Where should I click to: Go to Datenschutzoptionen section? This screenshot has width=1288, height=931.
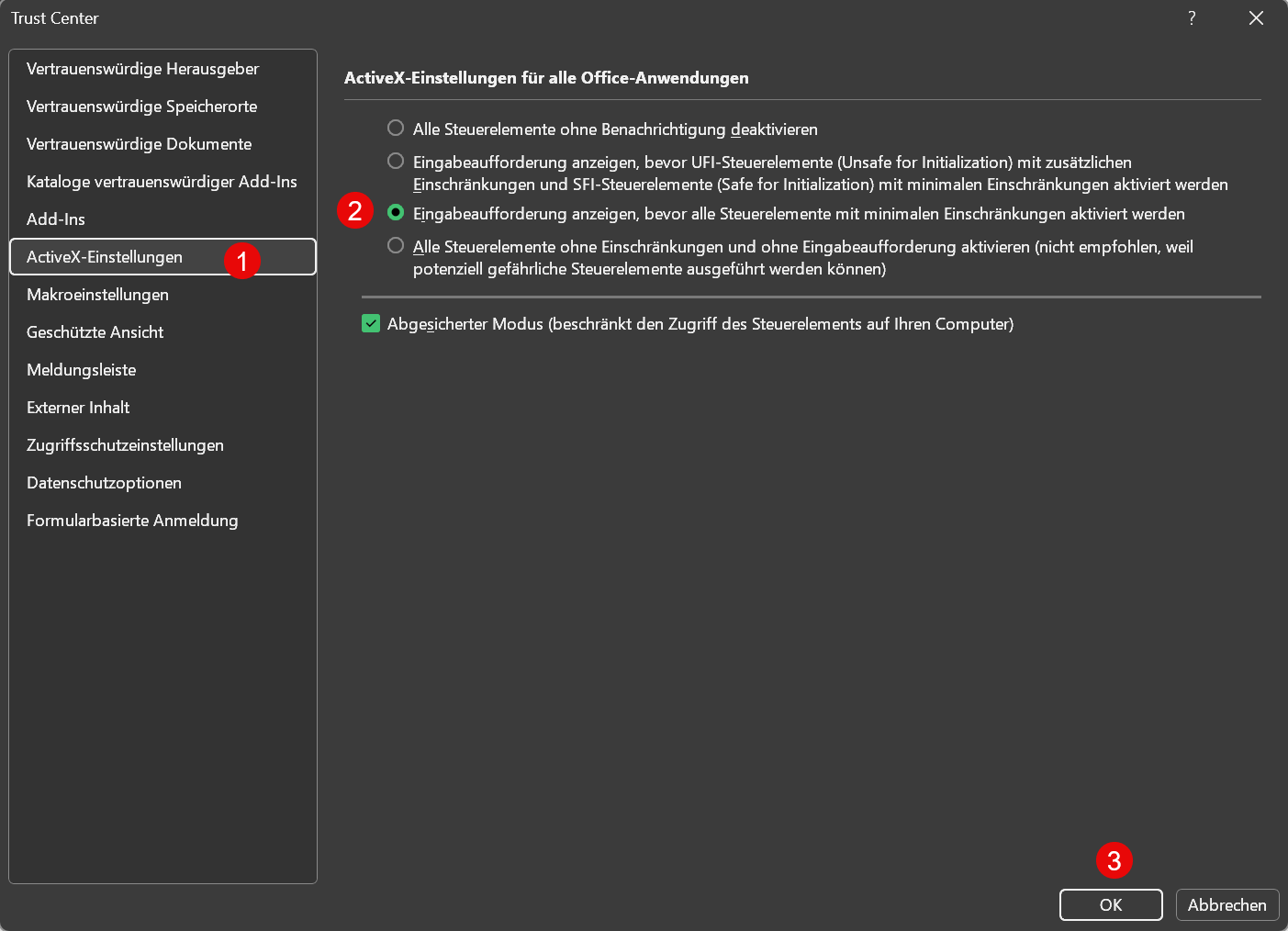tap(162, 483)
